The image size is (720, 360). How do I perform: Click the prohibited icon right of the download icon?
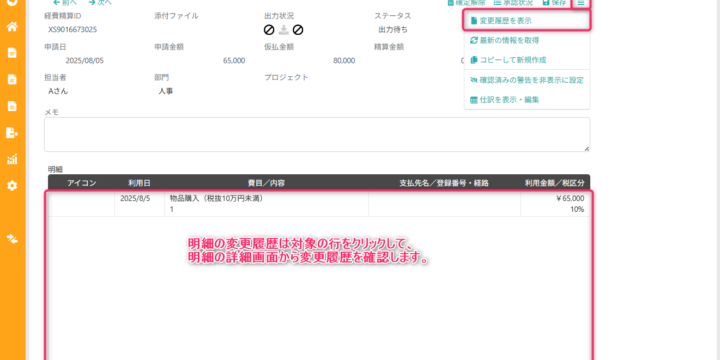[298, 30]
